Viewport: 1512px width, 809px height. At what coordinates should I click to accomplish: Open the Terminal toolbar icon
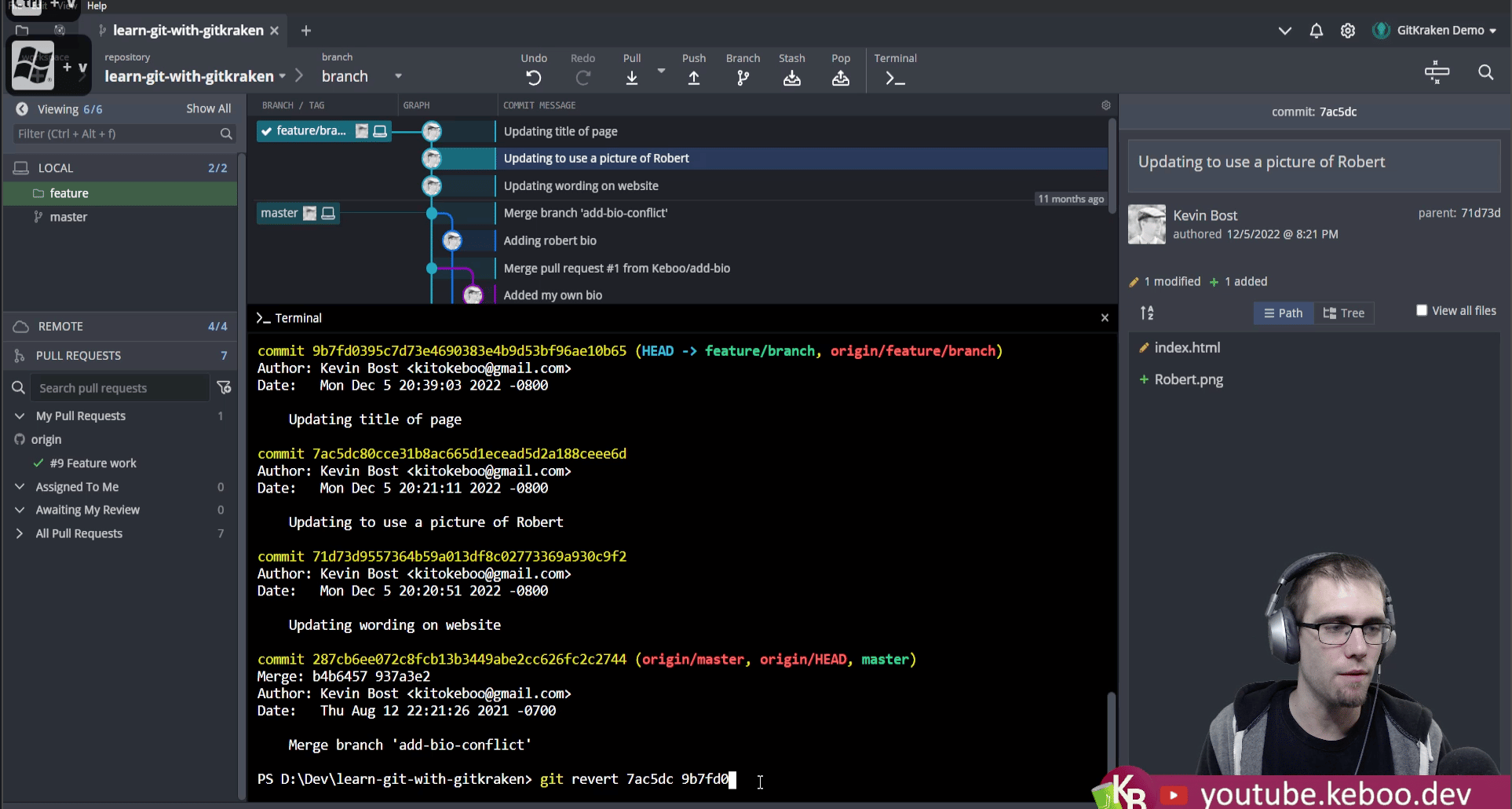pyautogui.click(x=895, y=78)
